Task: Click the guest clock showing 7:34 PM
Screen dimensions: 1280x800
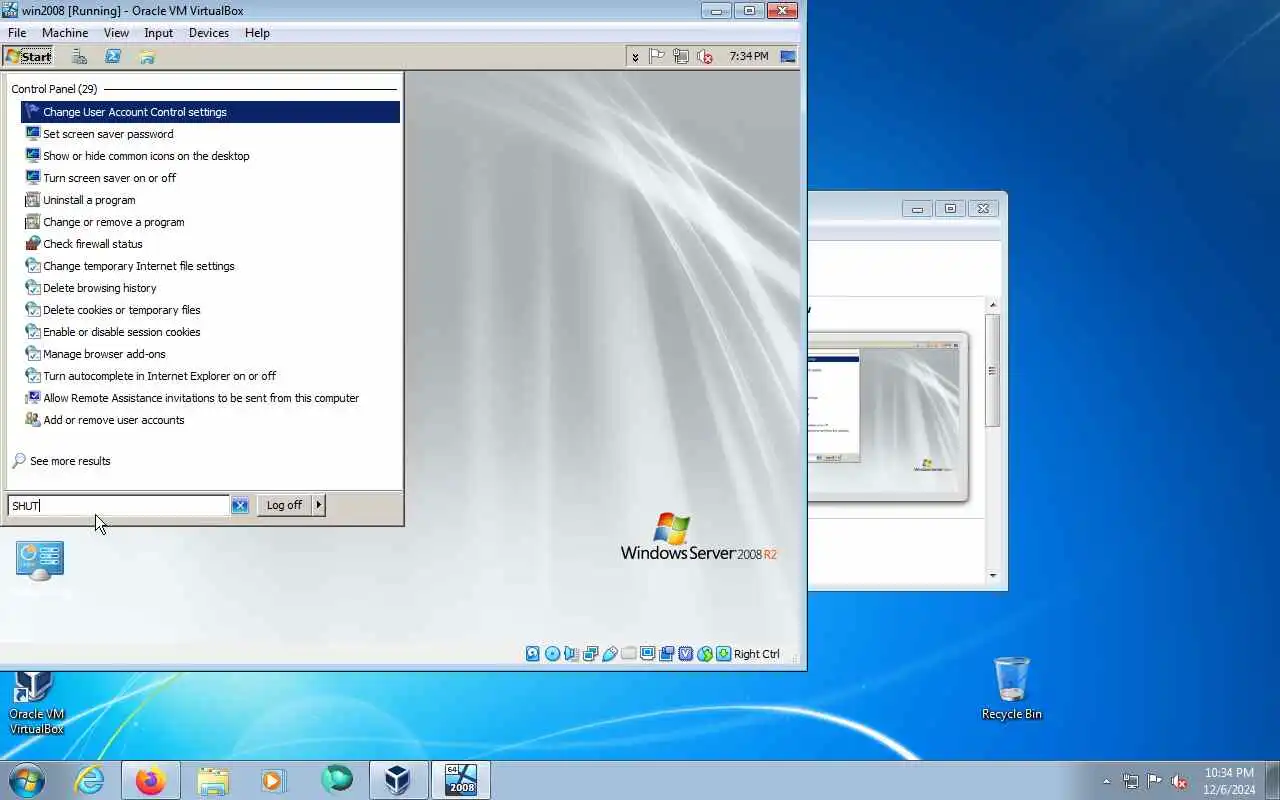Action: pyautogui.click(x=749, y=57)
